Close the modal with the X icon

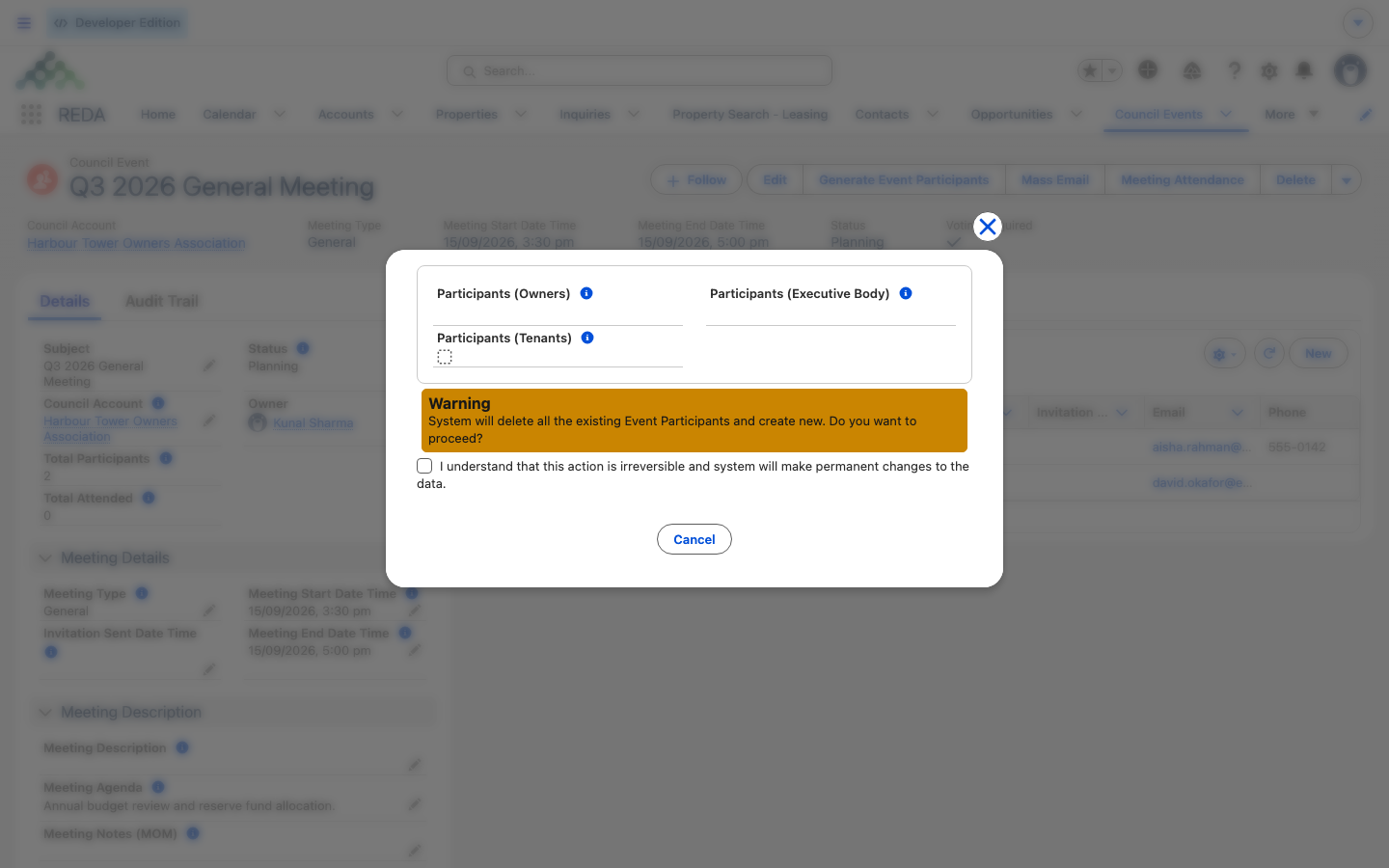(987, 227)
